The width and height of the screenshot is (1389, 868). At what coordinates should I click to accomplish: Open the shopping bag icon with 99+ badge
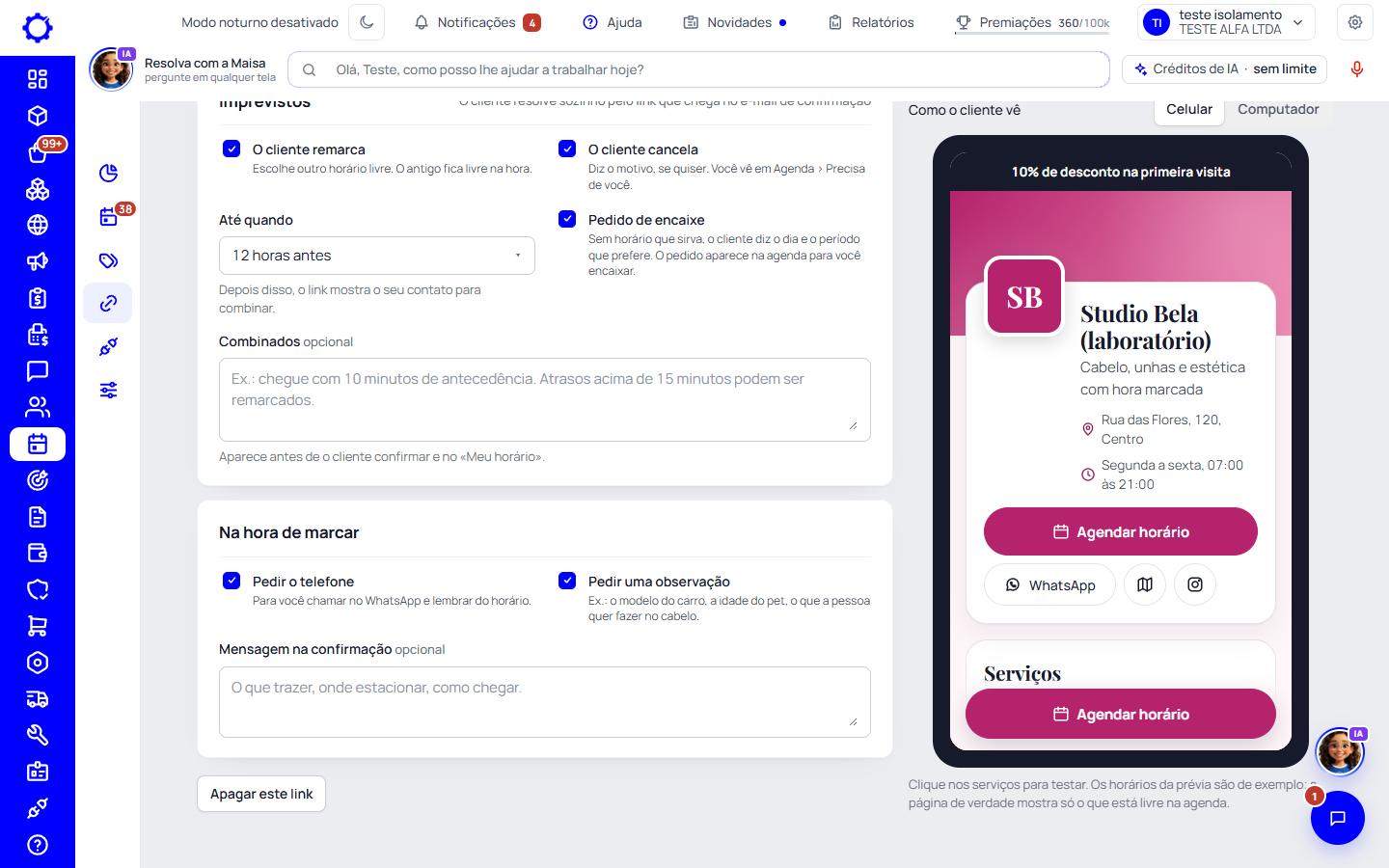pos(38,152)
